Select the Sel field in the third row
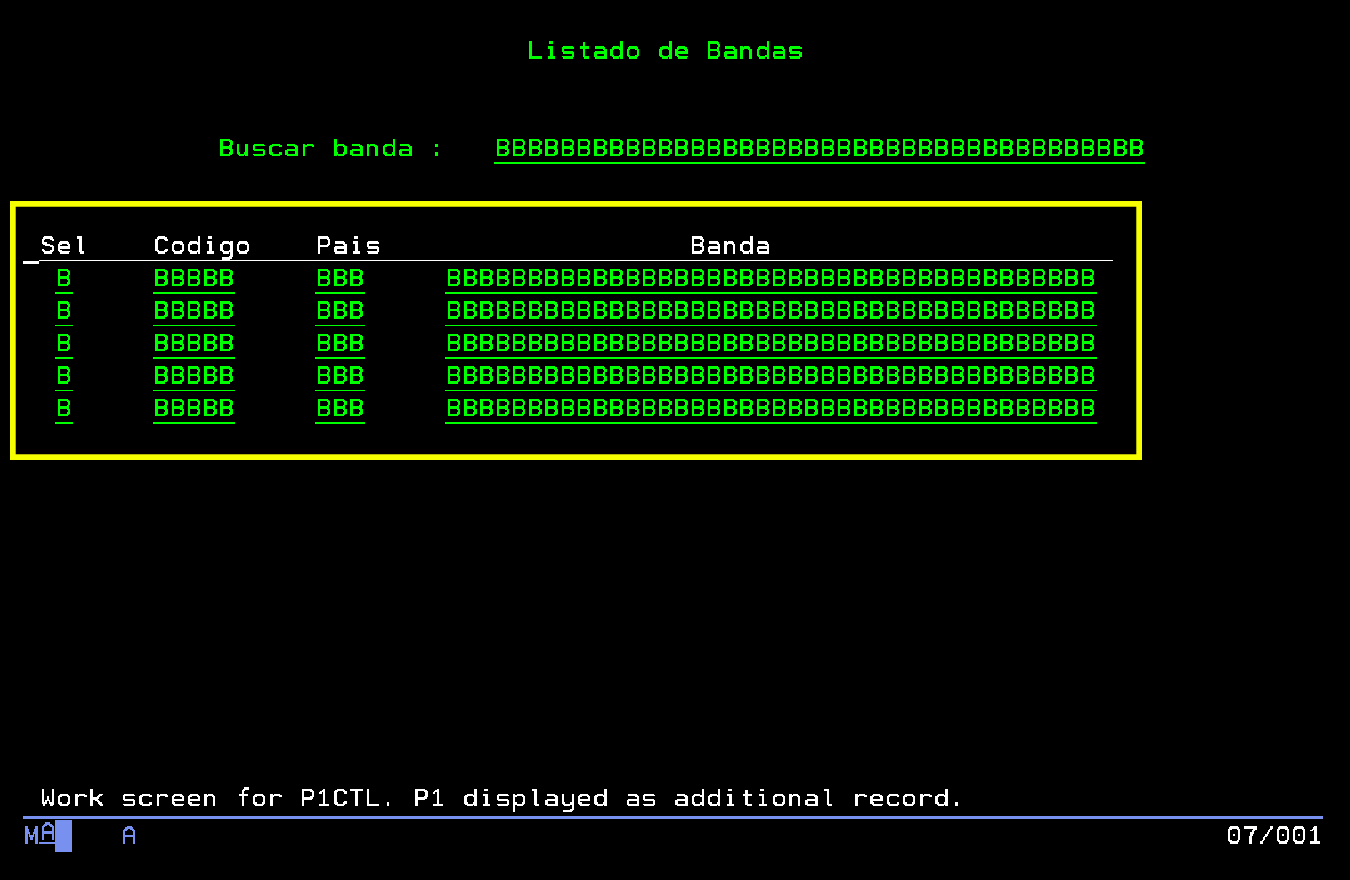The image size is (1350, 880). tap(62, 343)
